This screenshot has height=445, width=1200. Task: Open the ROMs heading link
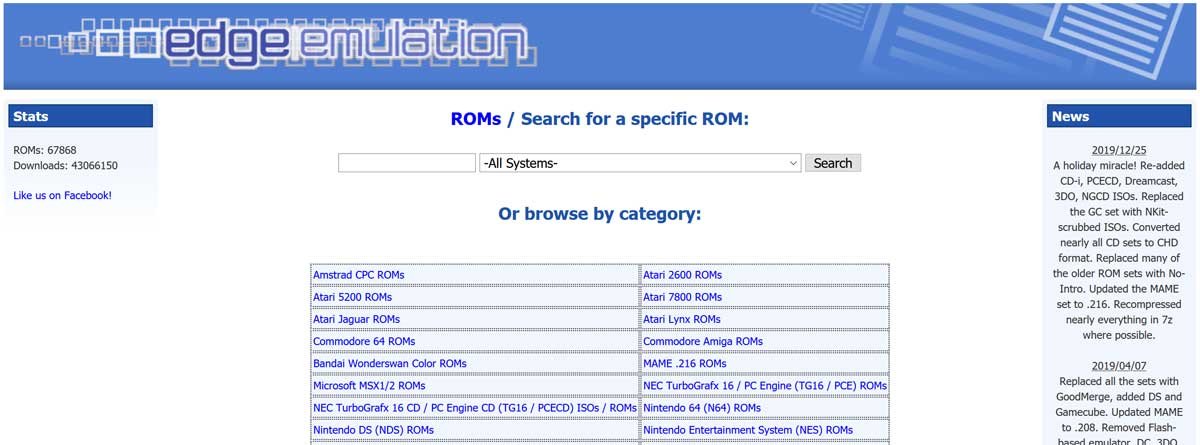476,120
